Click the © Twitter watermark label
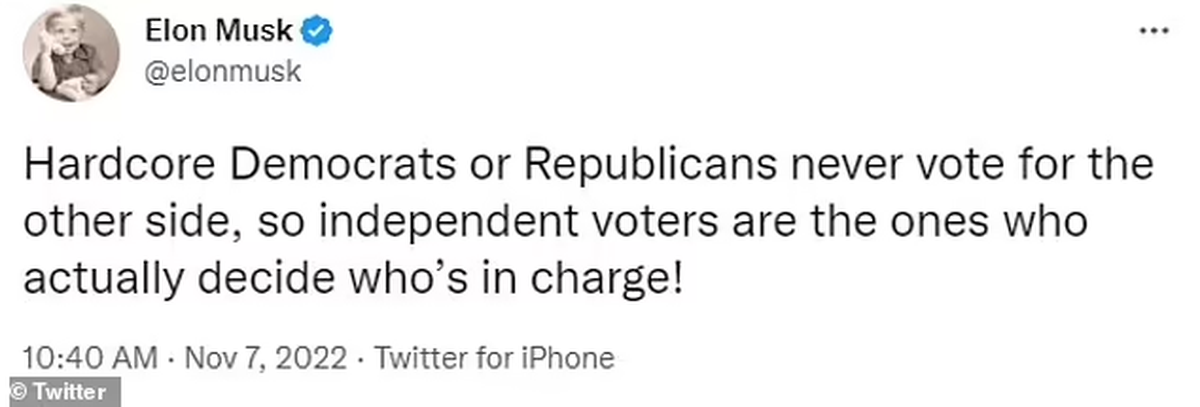Viewport: 1200px width, 407px height. tap(60, 392)
